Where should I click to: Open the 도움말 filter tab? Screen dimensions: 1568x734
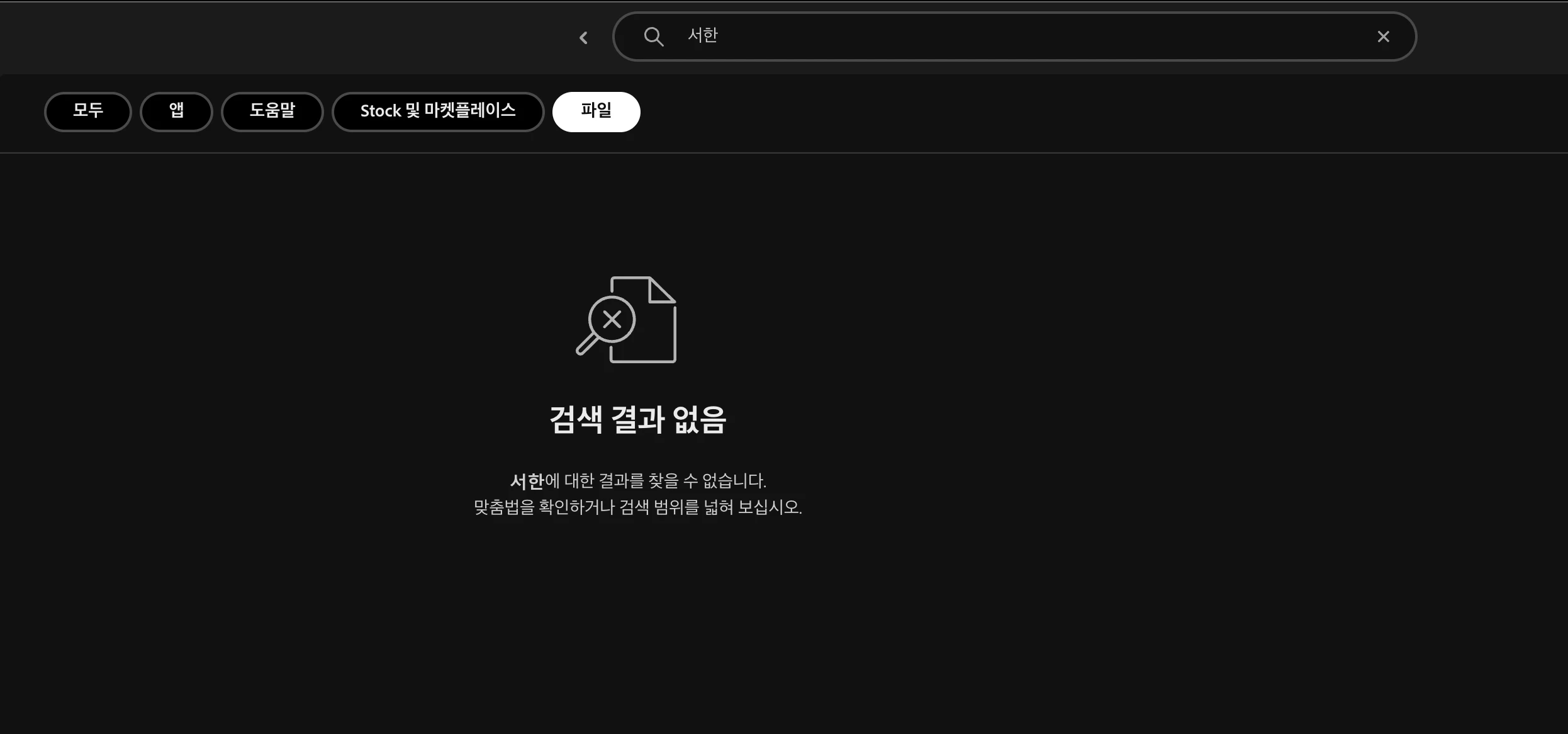272,111
